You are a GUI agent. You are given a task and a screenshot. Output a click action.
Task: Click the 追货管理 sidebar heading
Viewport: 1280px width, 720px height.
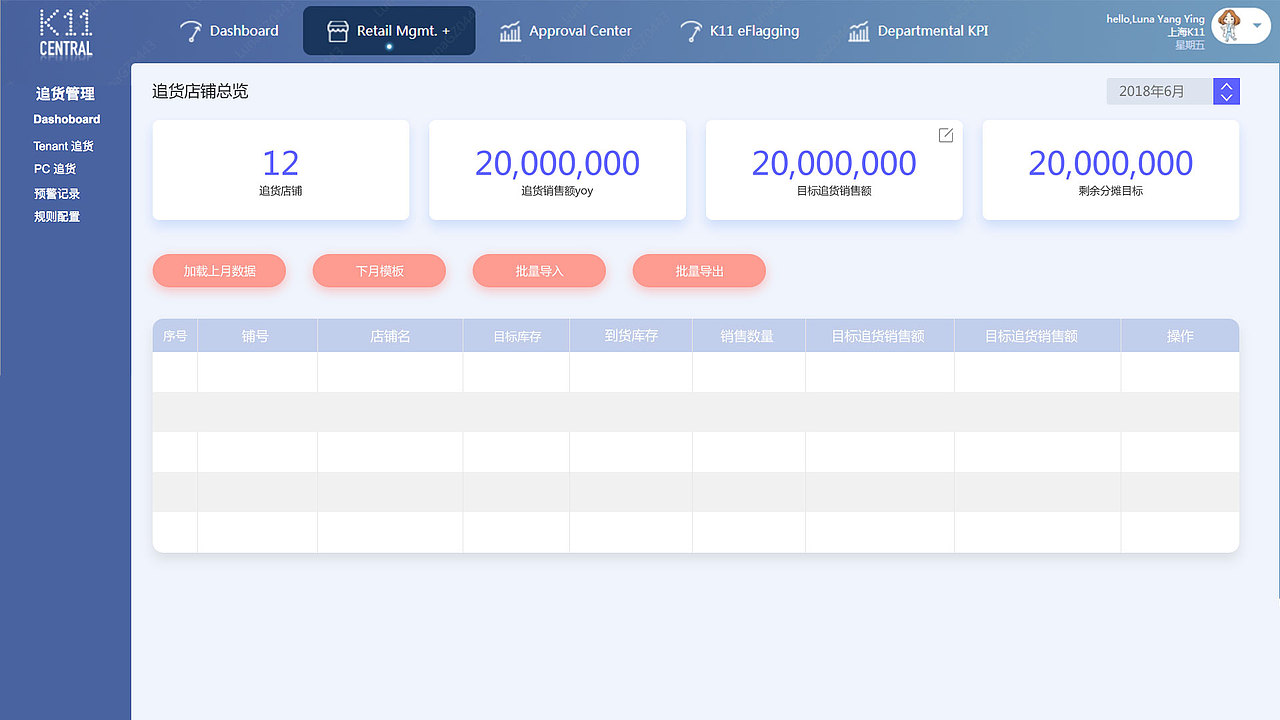tap(65, 93)
